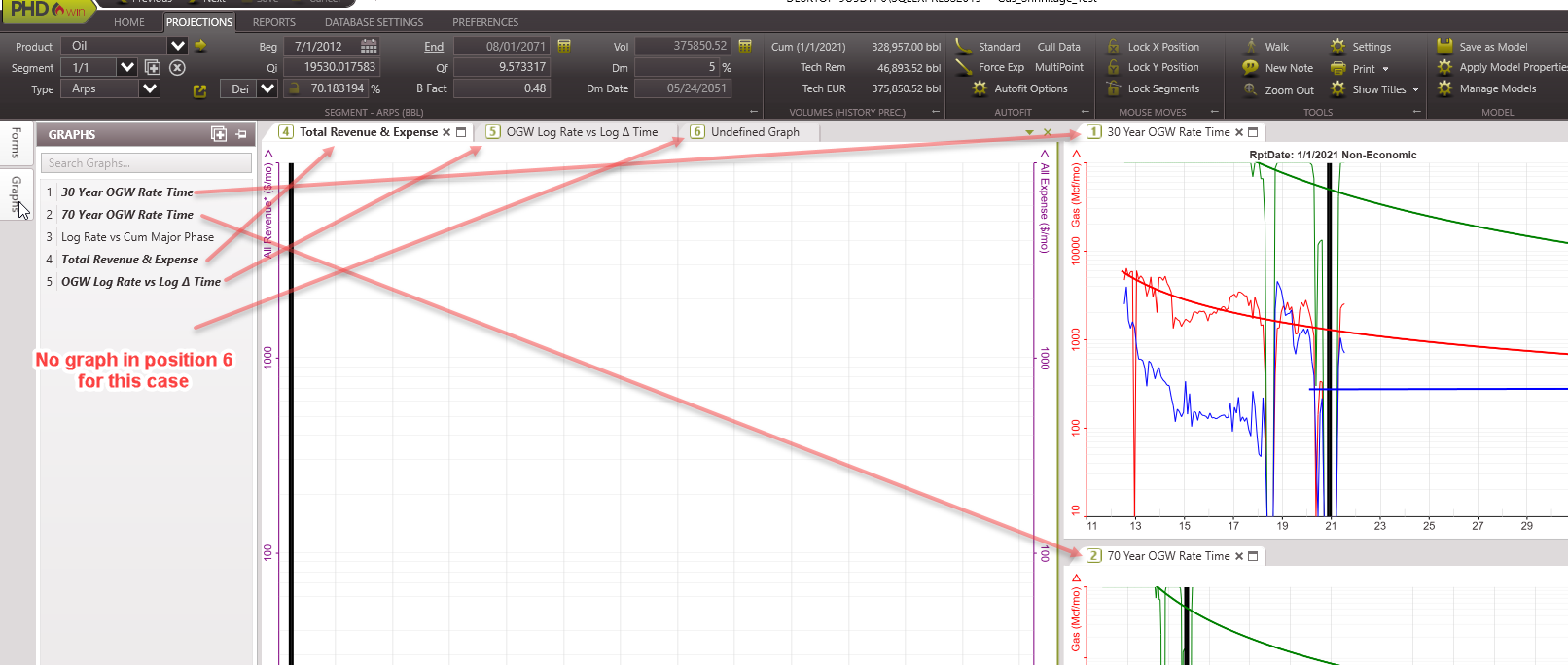The height and width of the screenshot is (665, 1568).
Task: Toggle Lock Y Position
Action: point(1153,67)
